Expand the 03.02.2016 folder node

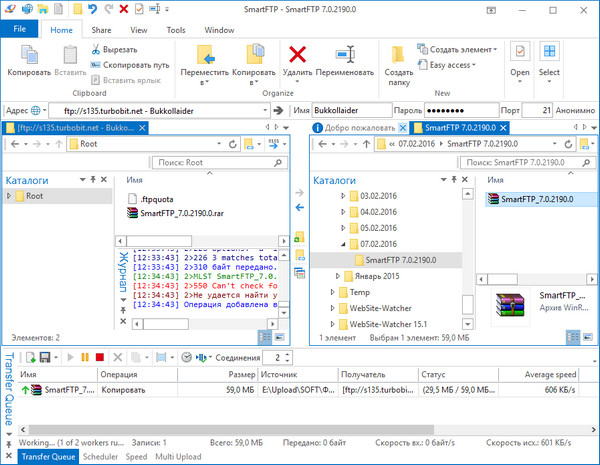[341, 195]
